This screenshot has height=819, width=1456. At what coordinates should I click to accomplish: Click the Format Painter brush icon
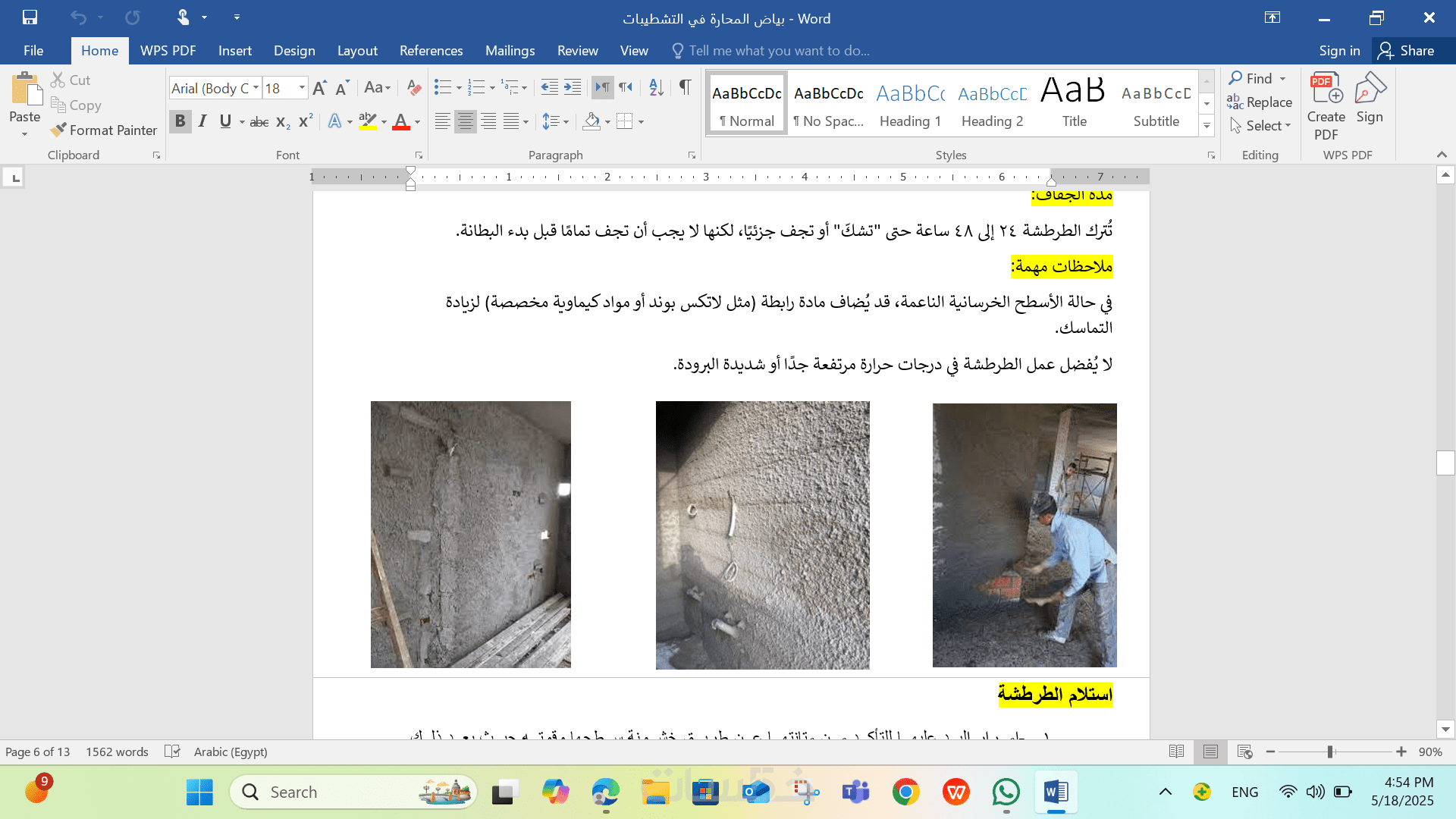[x=58, y=130]
